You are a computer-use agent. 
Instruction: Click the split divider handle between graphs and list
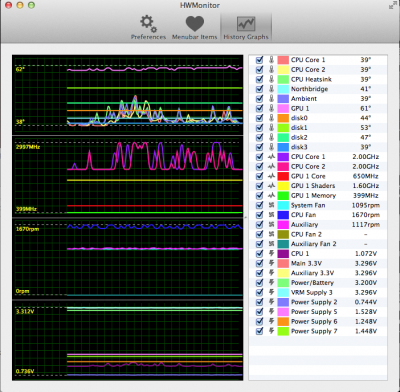[246, 217]
